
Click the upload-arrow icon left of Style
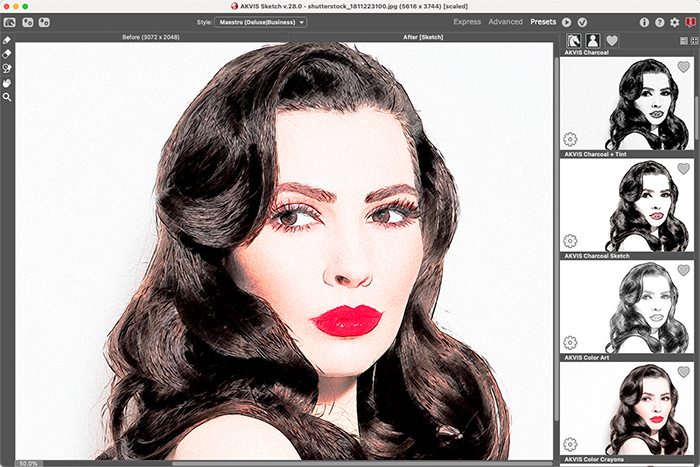(x=44, y=22)
